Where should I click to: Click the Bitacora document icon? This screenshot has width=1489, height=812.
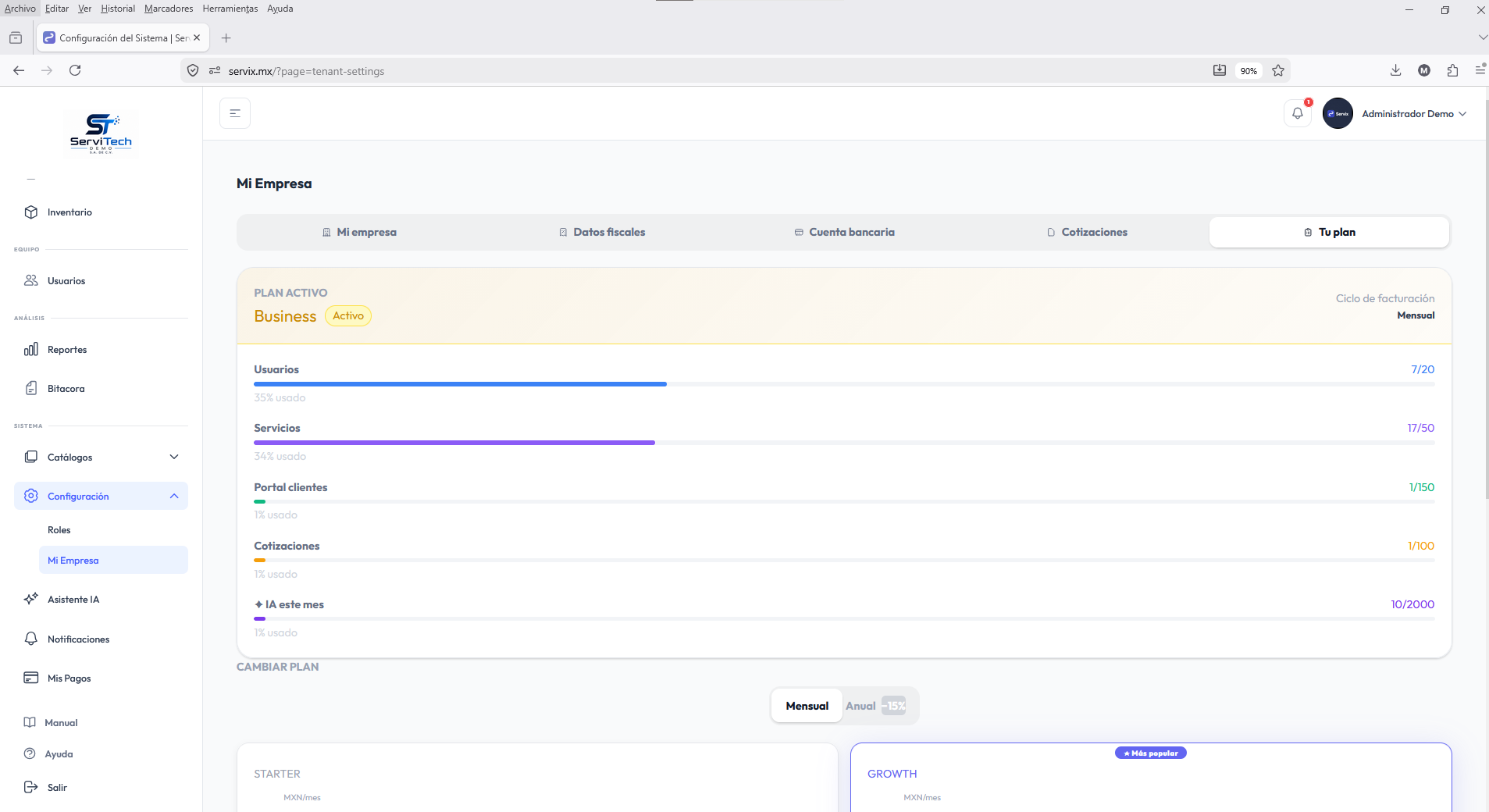31,388
